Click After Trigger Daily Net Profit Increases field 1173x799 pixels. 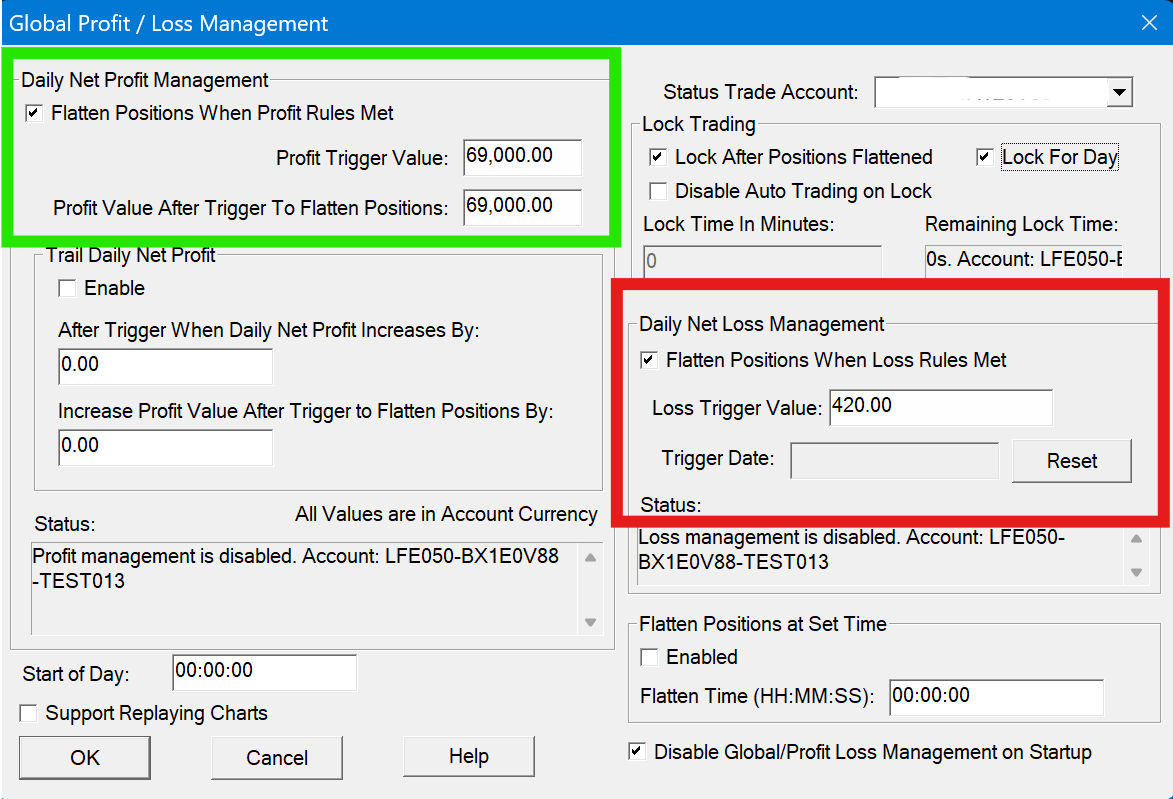click(x=165, y=367)
